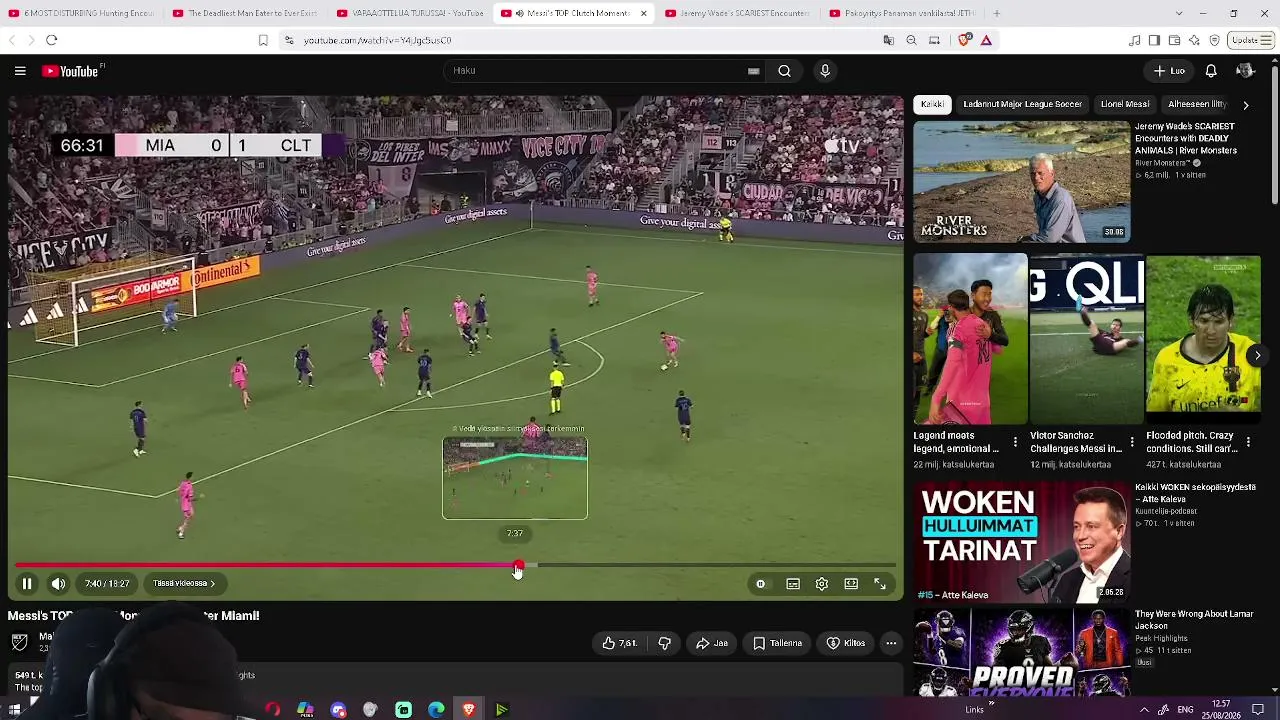This screenshot has height=720, width=1280.
Task: Open the 'Luo' create menu
Action: pyautogui.click(x=1169, y=71)
